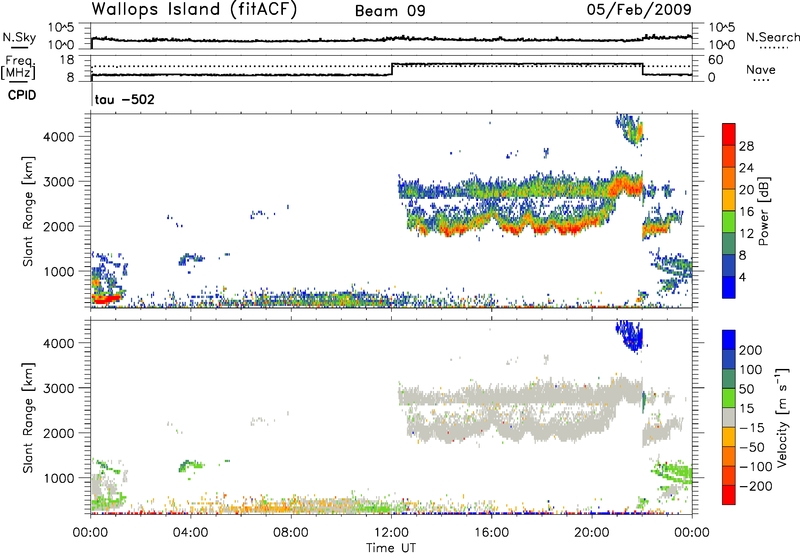The image size is (800, 554).
Task: Click the 'Power [dB]' colorbar label
Action: pos(764,211)
